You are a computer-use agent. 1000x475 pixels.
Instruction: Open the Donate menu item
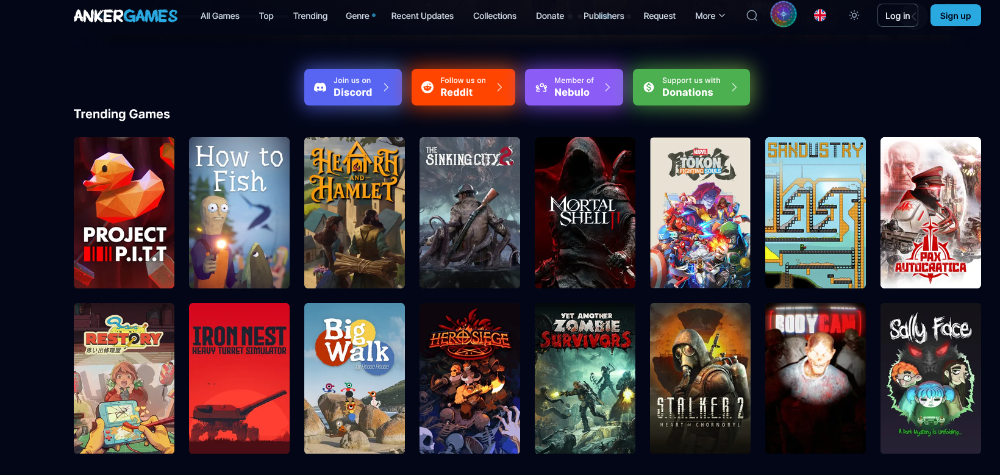pos(550,16)
